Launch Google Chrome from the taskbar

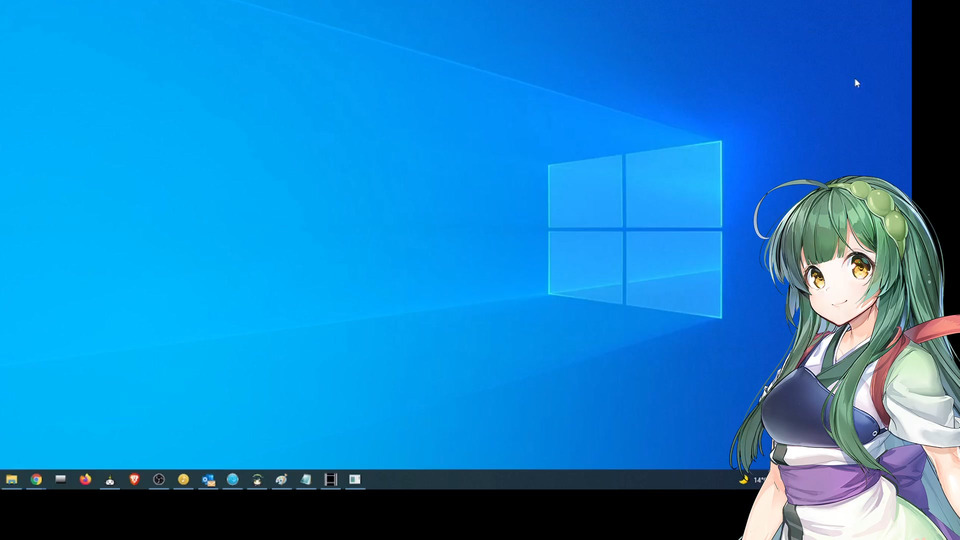click(x=36, y=479)
